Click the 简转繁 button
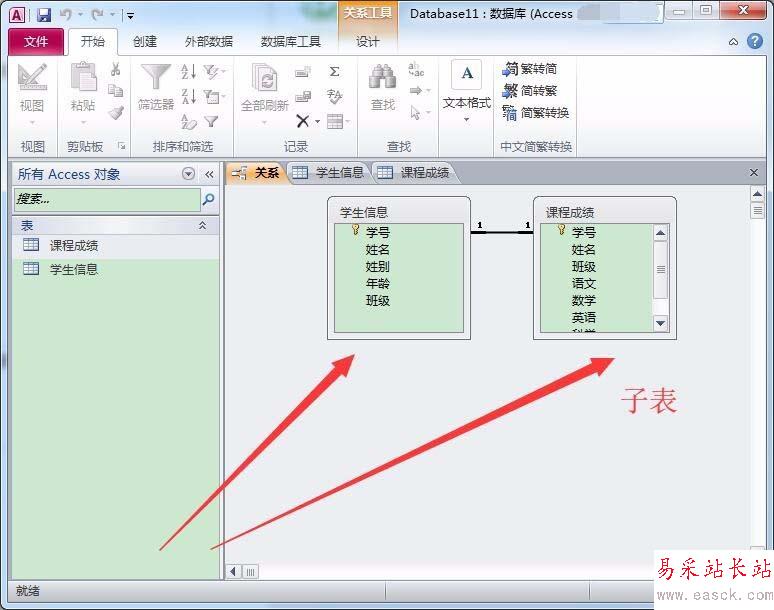This screenshot has height=610, width=774. [x=530, y=91]
